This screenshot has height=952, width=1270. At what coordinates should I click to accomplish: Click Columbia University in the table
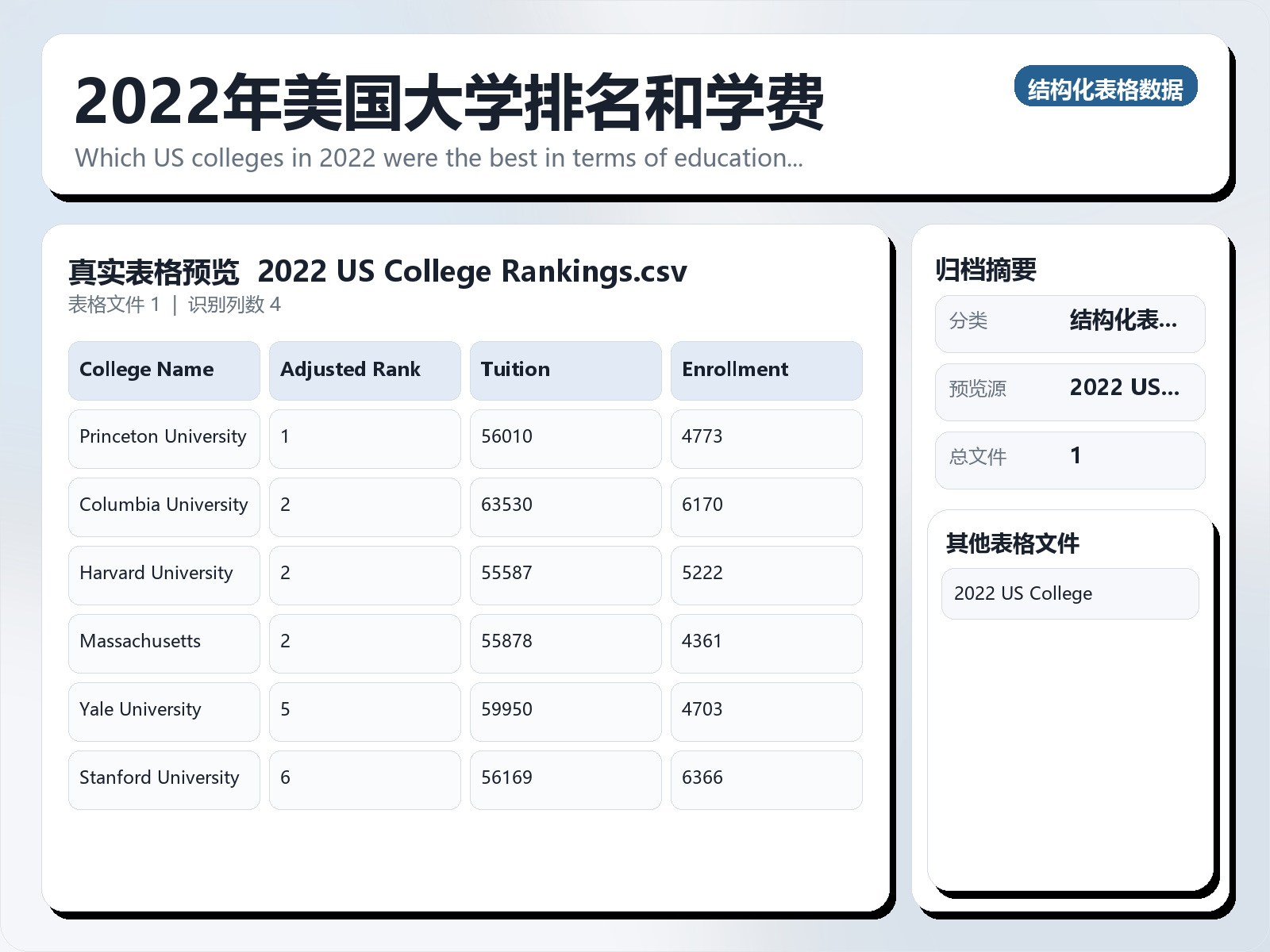point(163,505)
